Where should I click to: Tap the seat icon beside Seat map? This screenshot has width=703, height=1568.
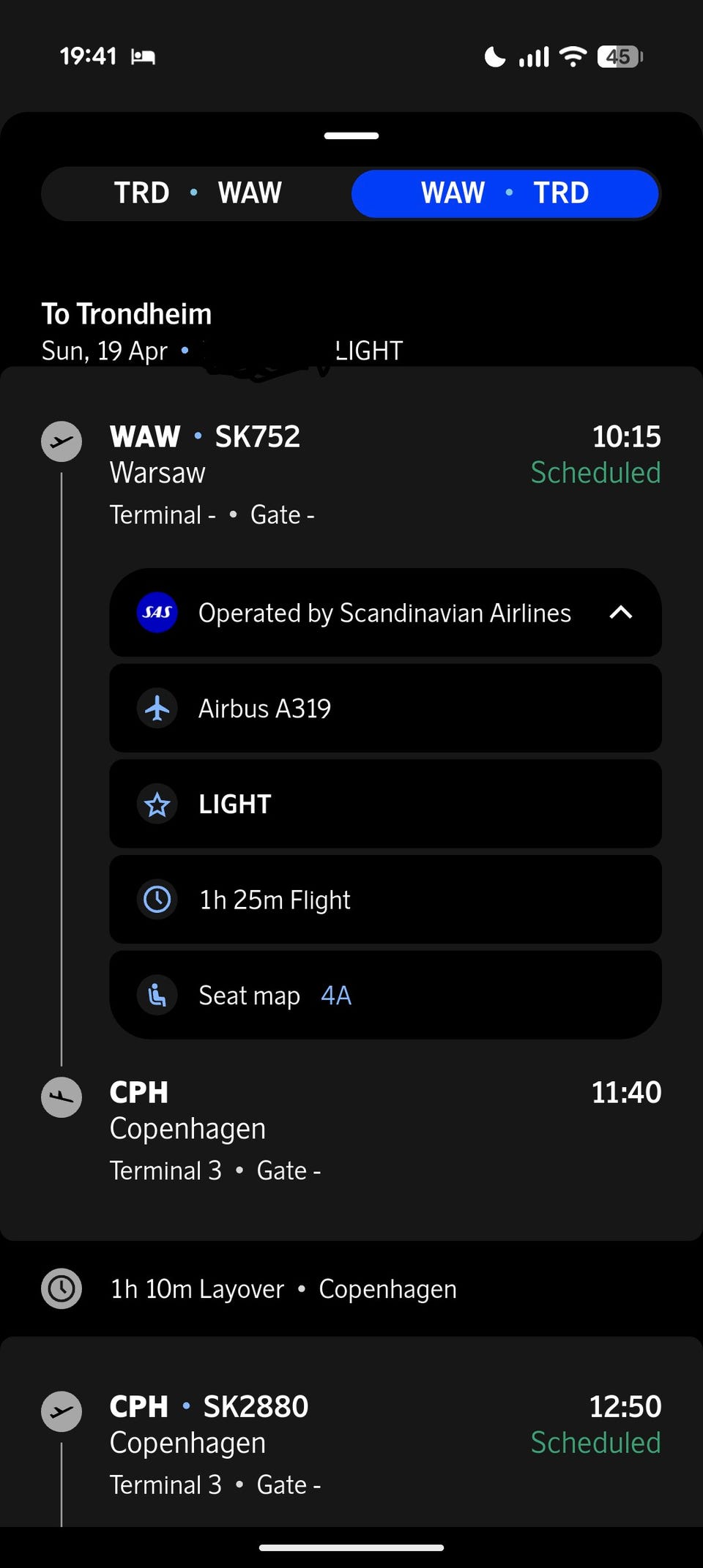[157, 996]
